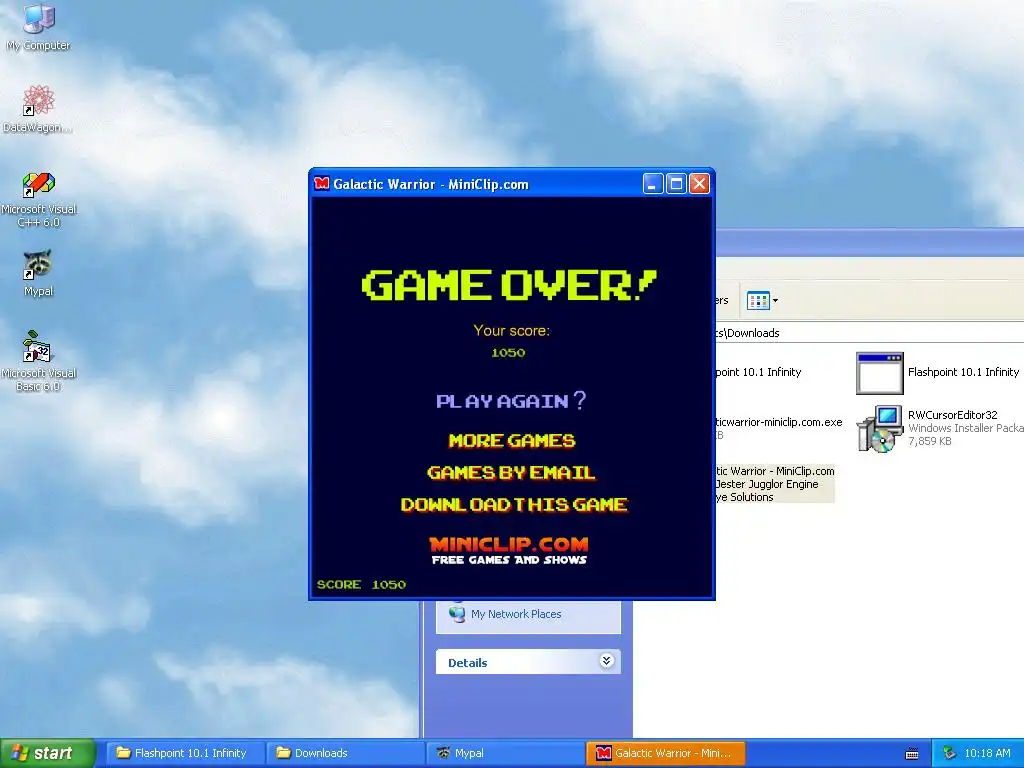Select the galacticwarrior-miniclip.com.exe file name

[x=778, y=422]
